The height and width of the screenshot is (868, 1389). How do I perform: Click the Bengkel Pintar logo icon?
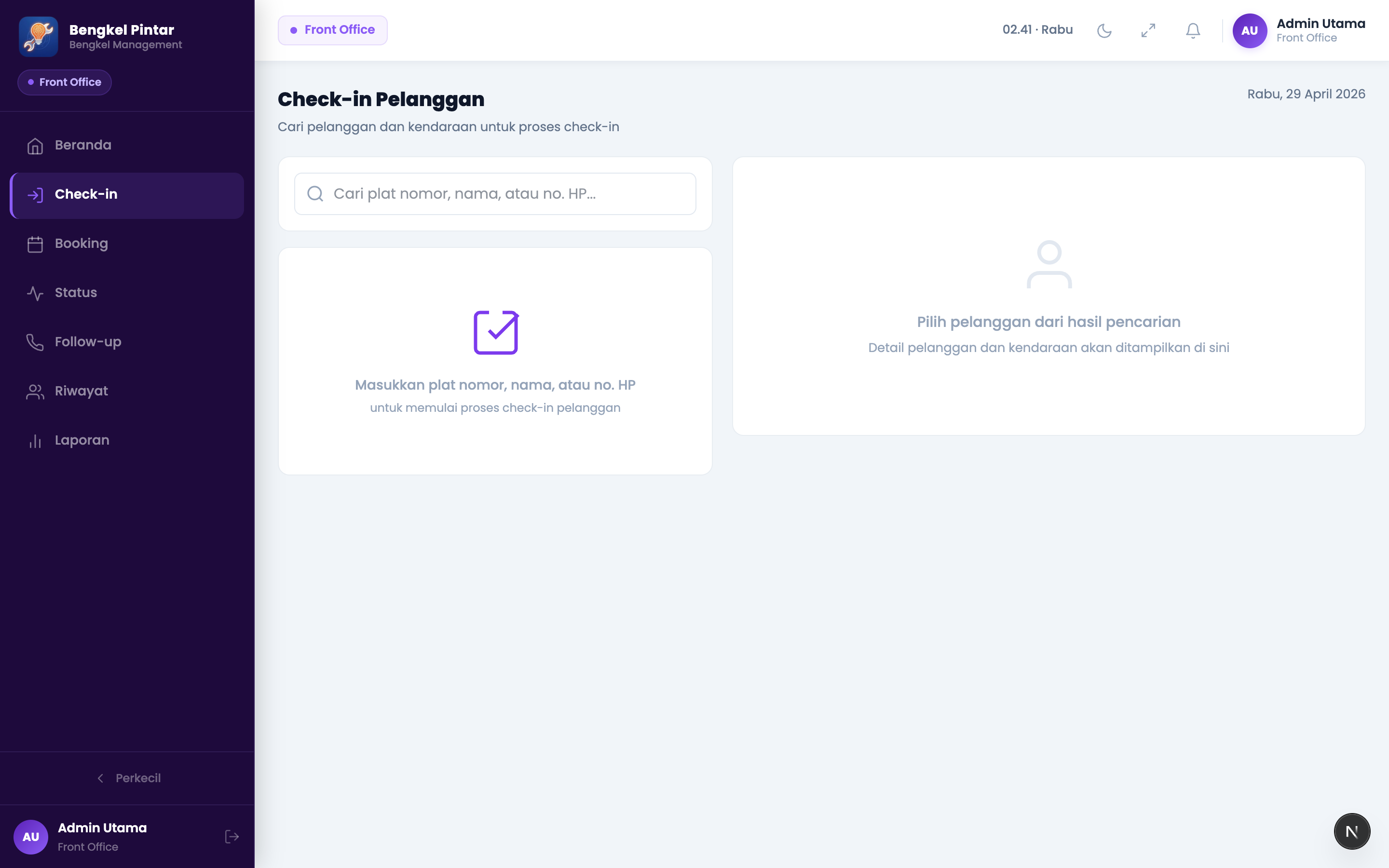(x=39, y=37)
